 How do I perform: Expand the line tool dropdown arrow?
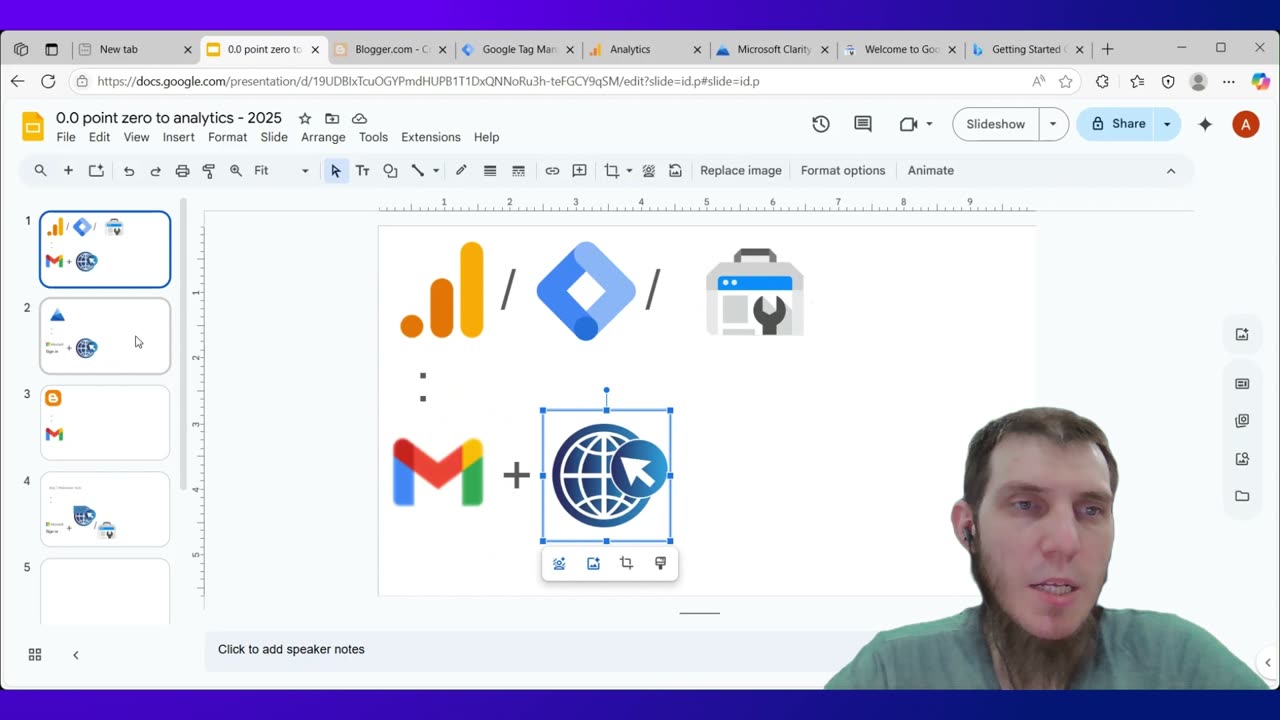tap(436, 171)
